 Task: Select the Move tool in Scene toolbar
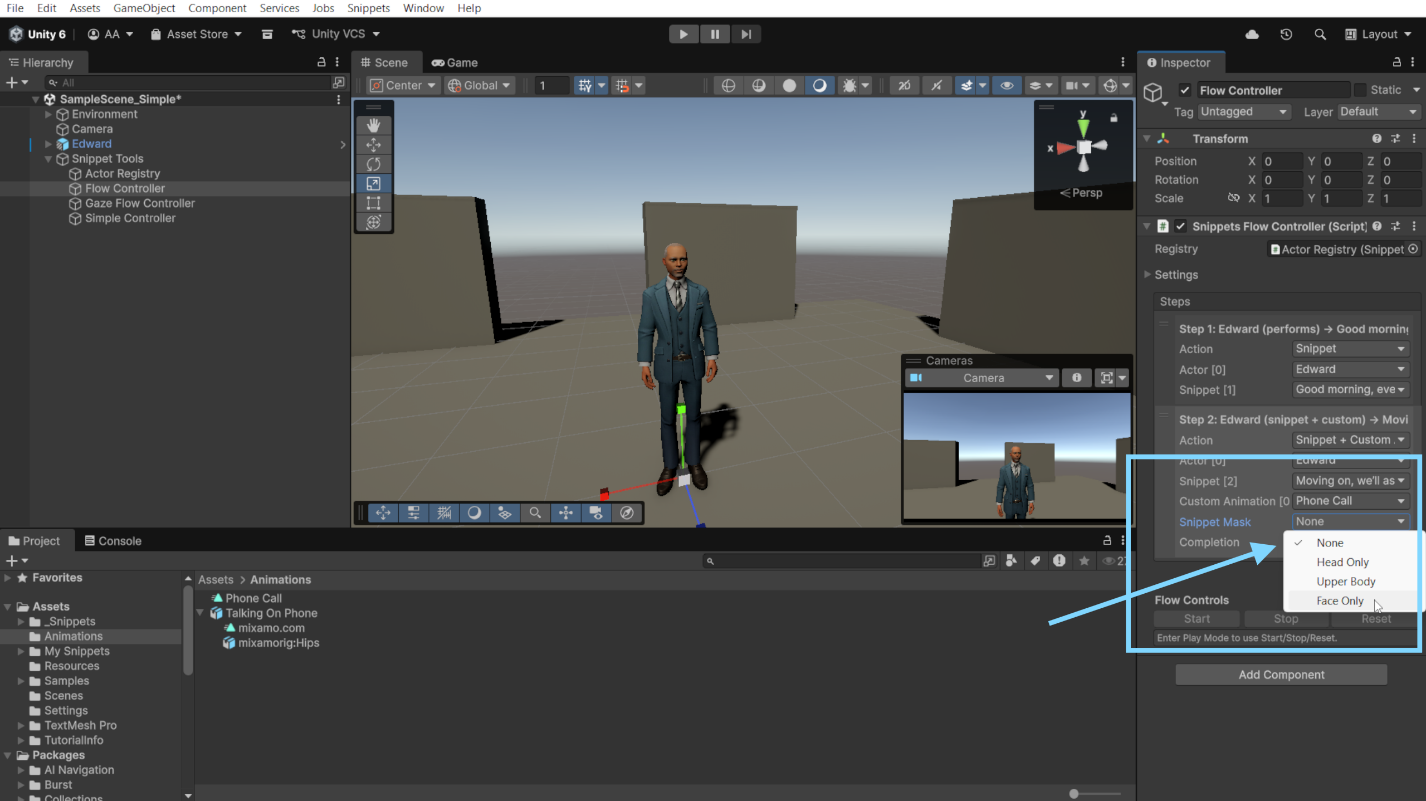(x=373, y=145)
